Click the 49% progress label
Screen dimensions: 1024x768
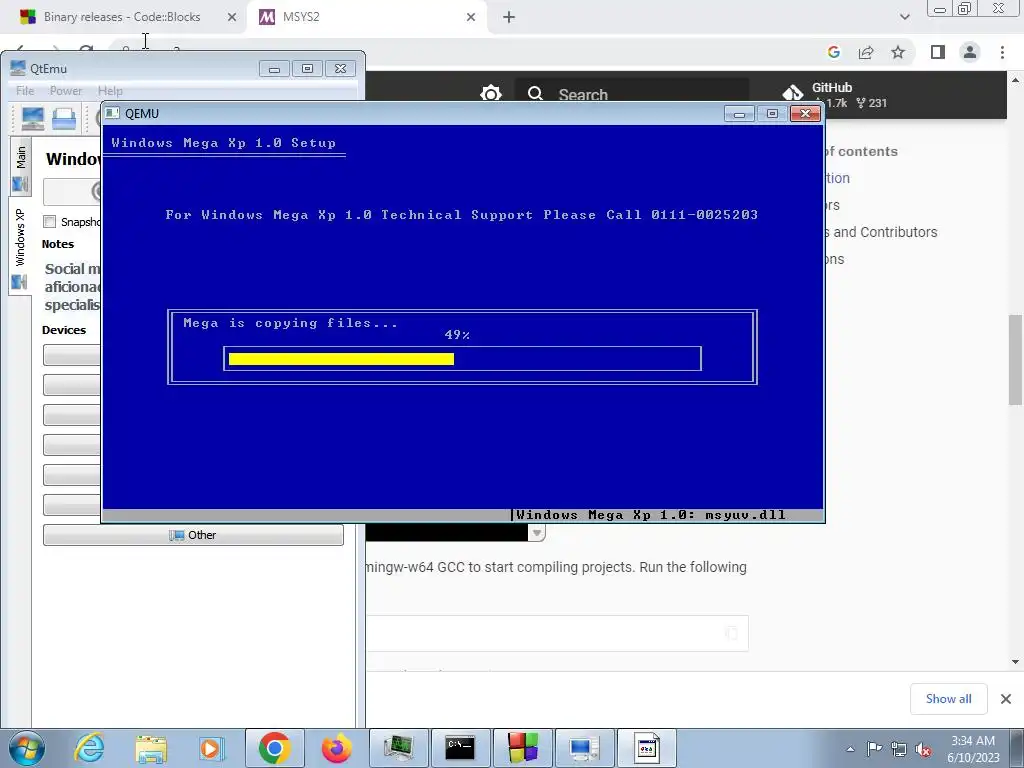click(457, 335)
